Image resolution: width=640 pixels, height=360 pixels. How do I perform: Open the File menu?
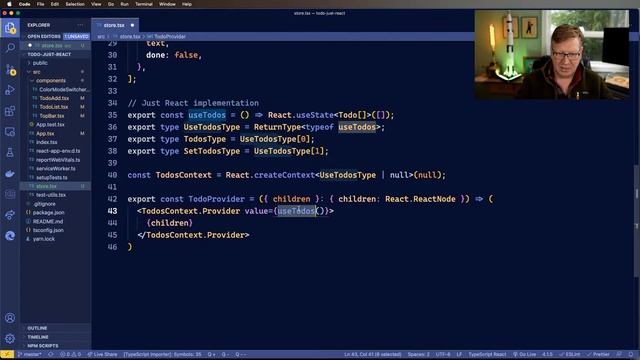(40, 4)
